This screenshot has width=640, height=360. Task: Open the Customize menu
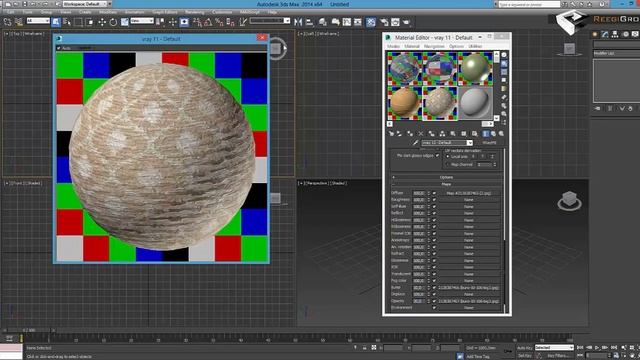tap(222, 12)
